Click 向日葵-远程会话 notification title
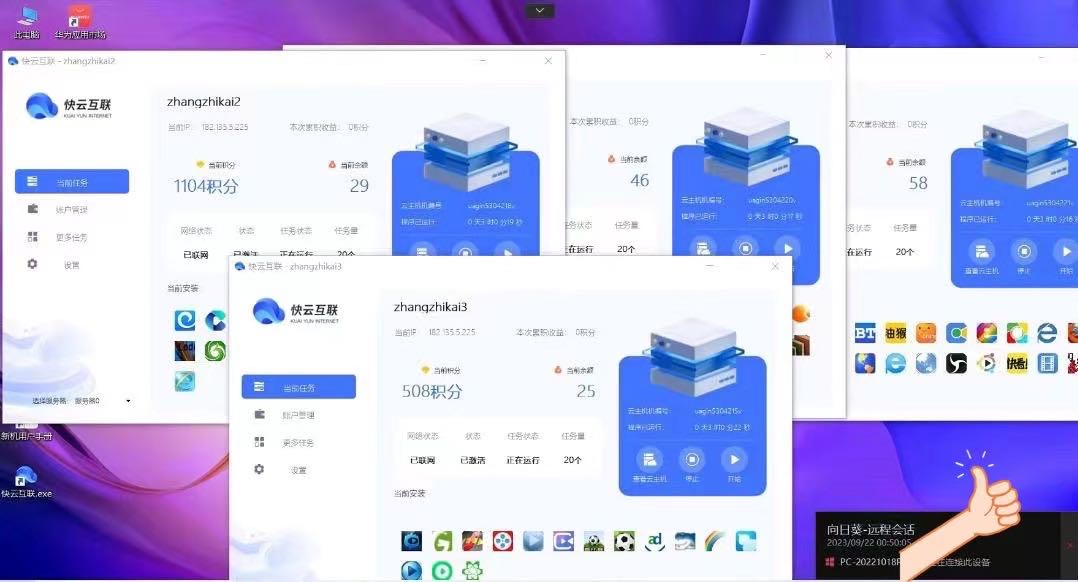 pos(870,529)
